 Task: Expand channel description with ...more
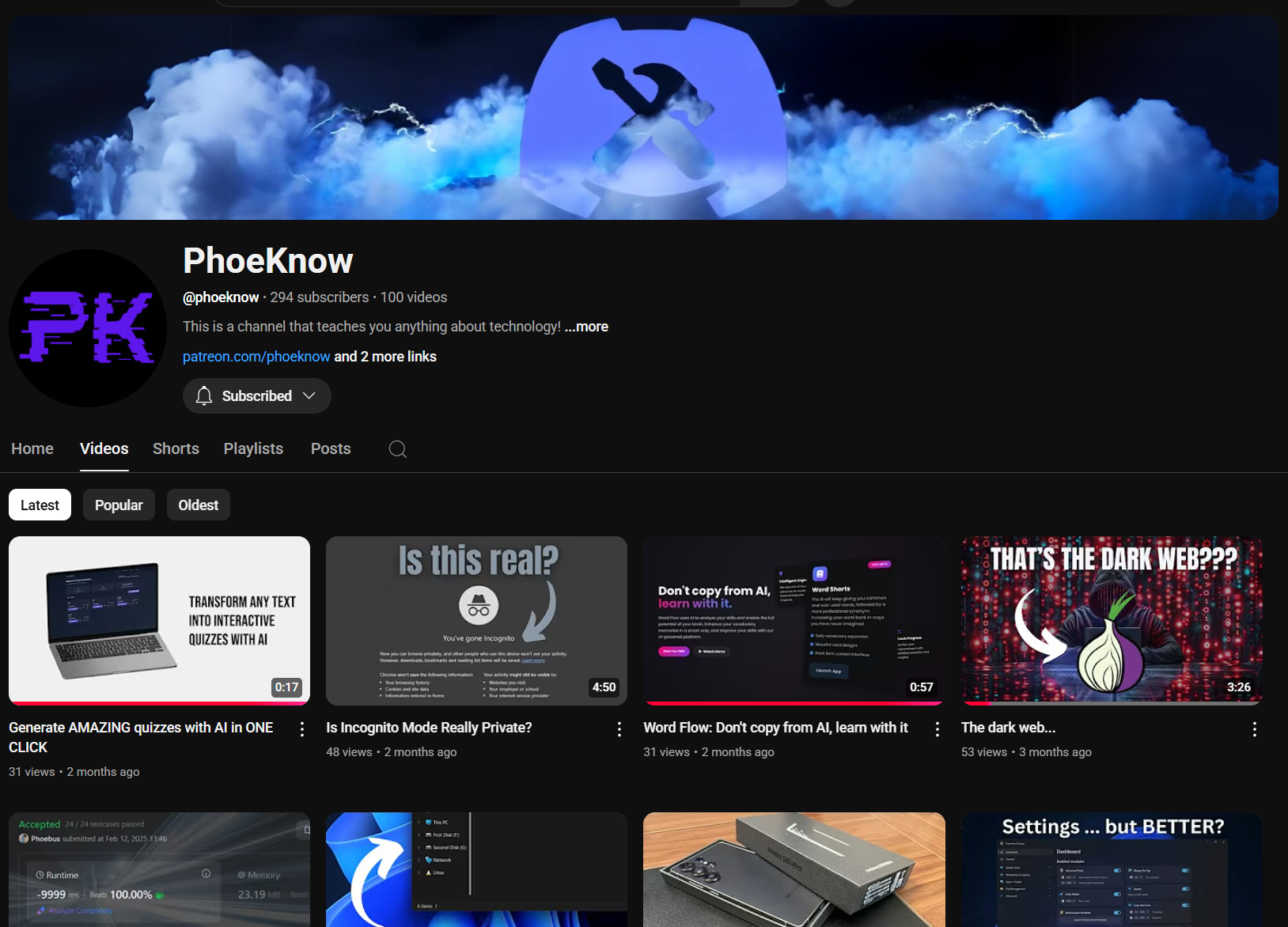586,327
